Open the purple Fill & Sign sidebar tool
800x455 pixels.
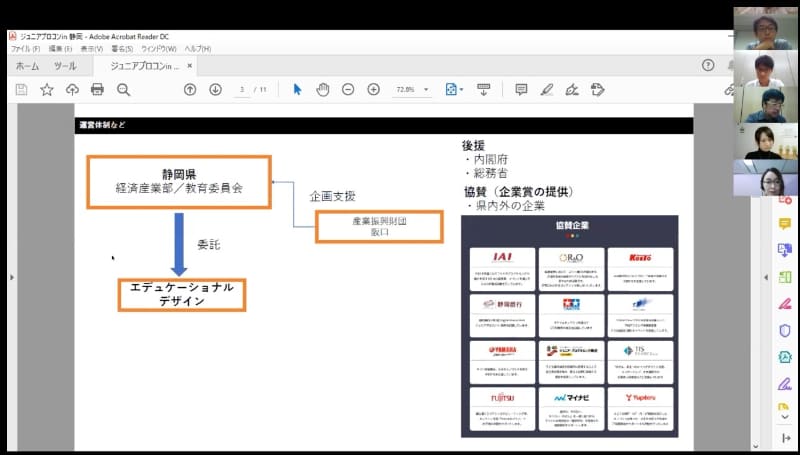pos(785,383)
